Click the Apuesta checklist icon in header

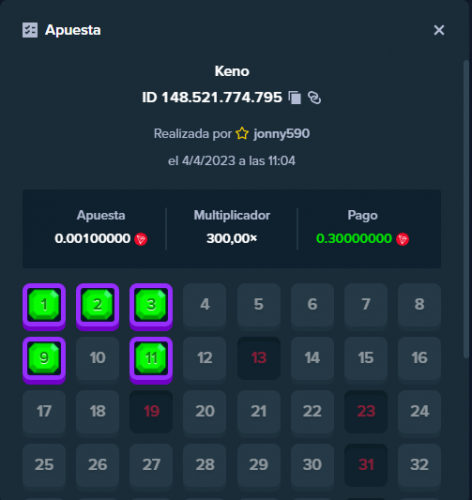[30, 30]
